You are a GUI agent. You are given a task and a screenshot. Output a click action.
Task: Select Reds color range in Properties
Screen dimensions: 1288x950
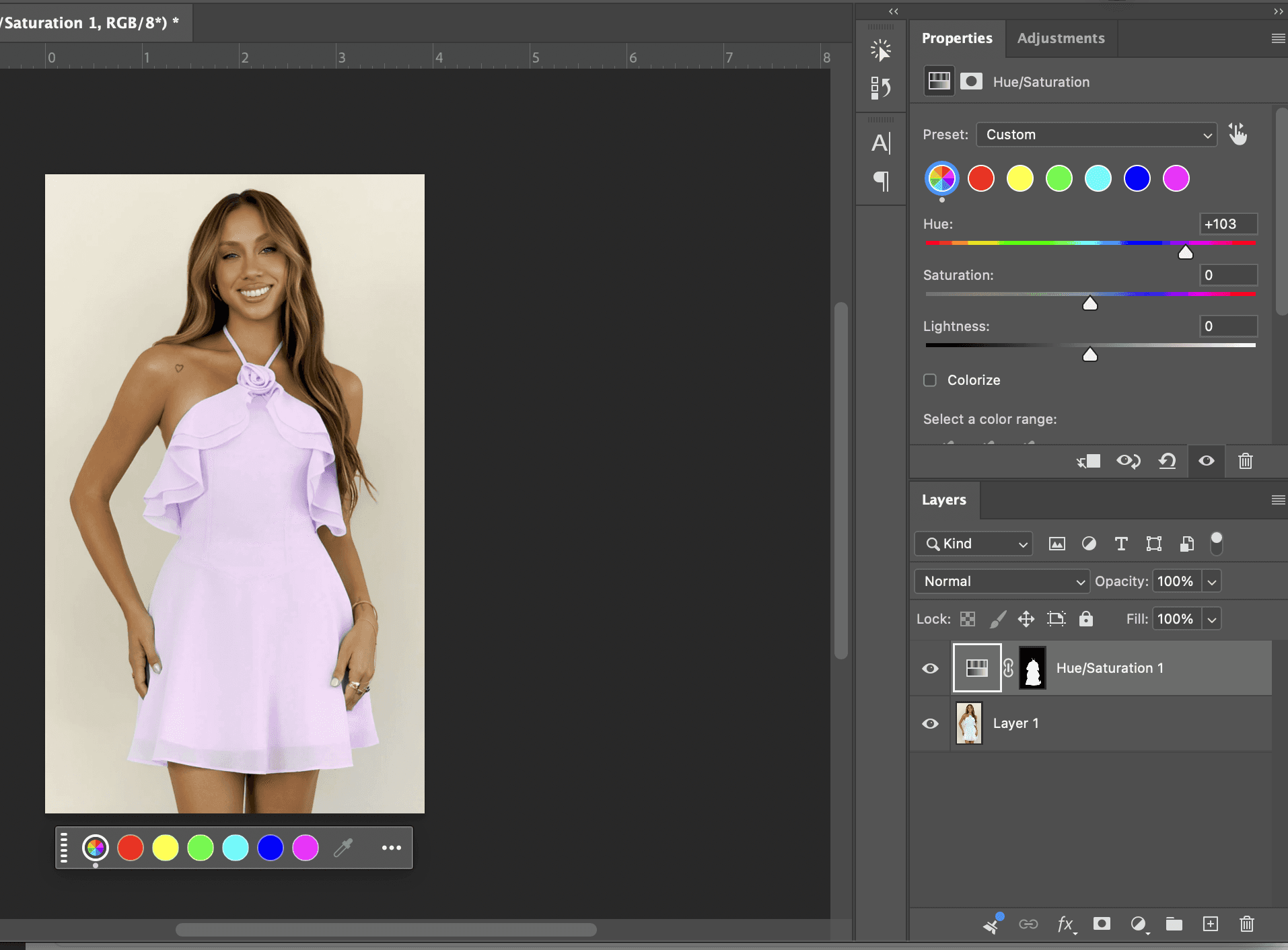[x=981, y=178]
